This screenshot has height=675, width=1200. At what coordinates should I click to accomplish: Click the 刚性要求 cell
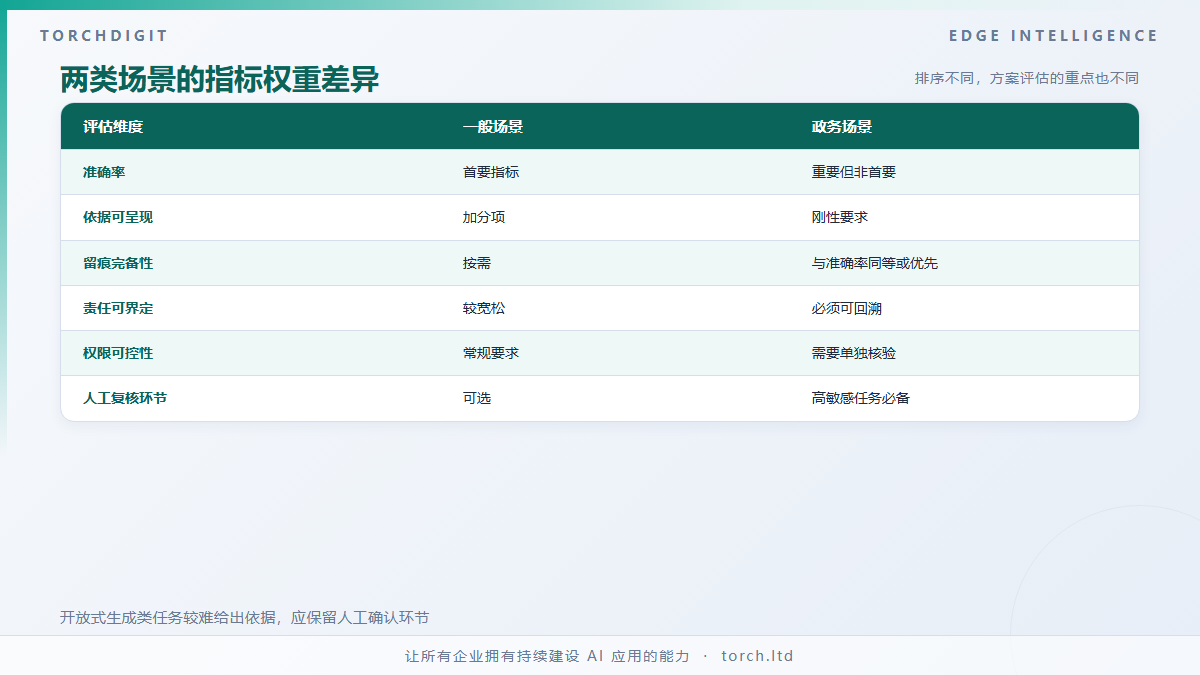click(840, 217)
